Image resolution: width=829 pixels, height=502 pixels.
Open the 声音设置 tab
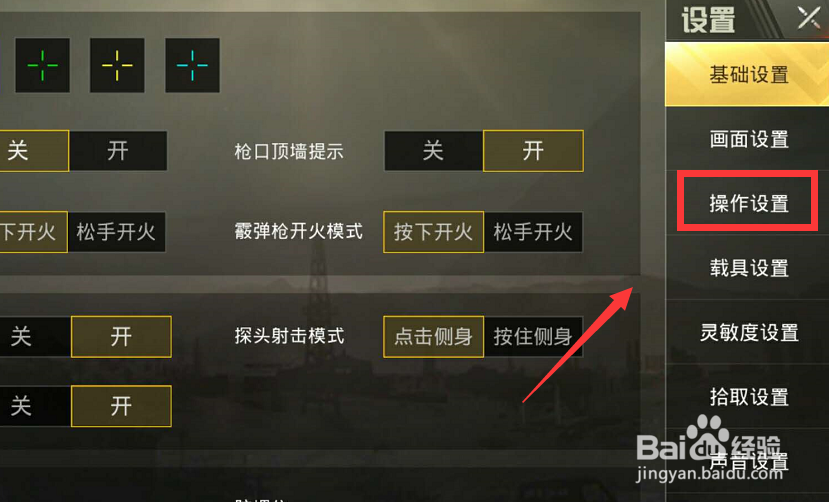tap(747, 461)
